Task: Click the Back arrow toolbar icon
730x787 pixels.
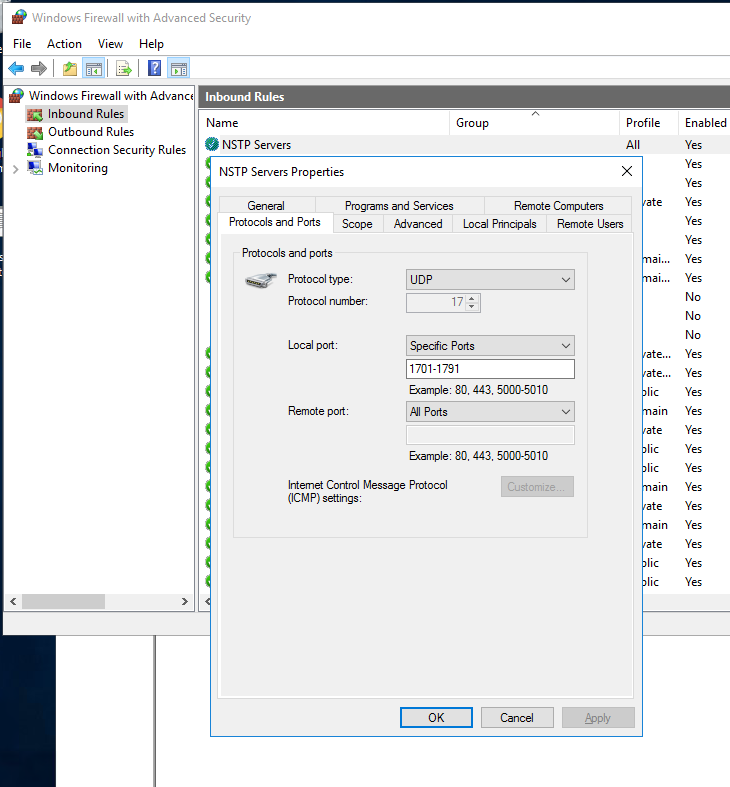Action: 16,69
